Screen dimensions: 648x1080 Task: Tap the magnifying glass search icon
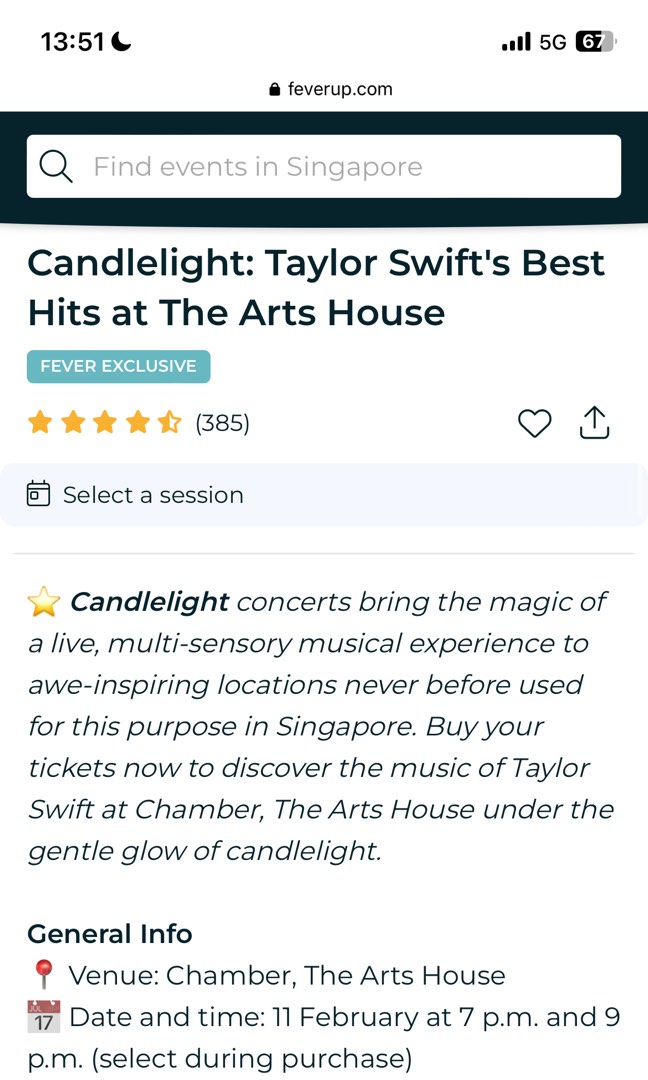(x=56, y=166)
